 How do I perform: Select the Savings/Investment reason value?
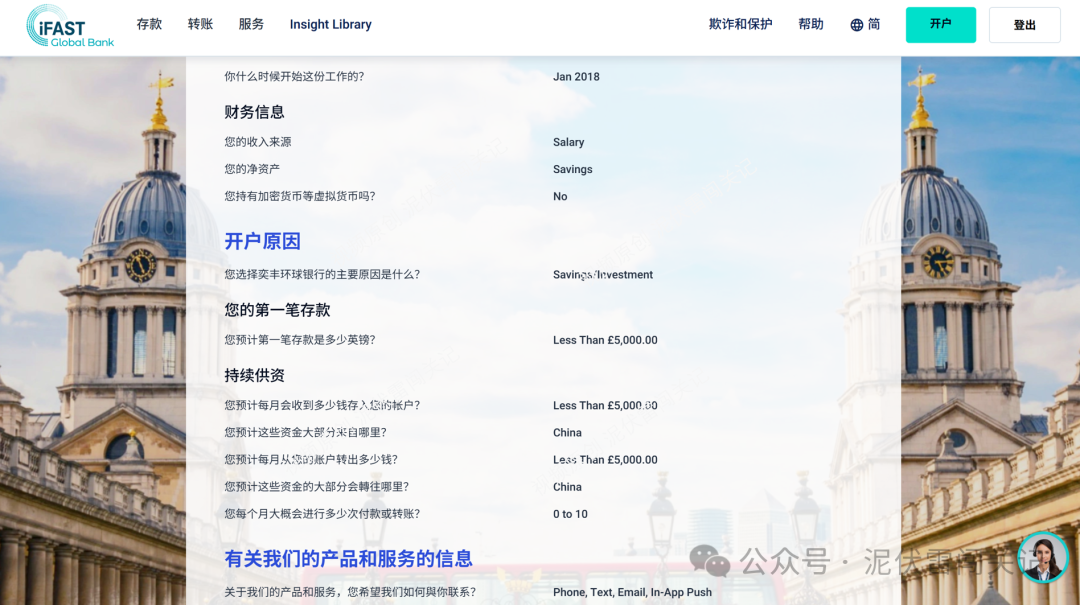click(603, 274)
